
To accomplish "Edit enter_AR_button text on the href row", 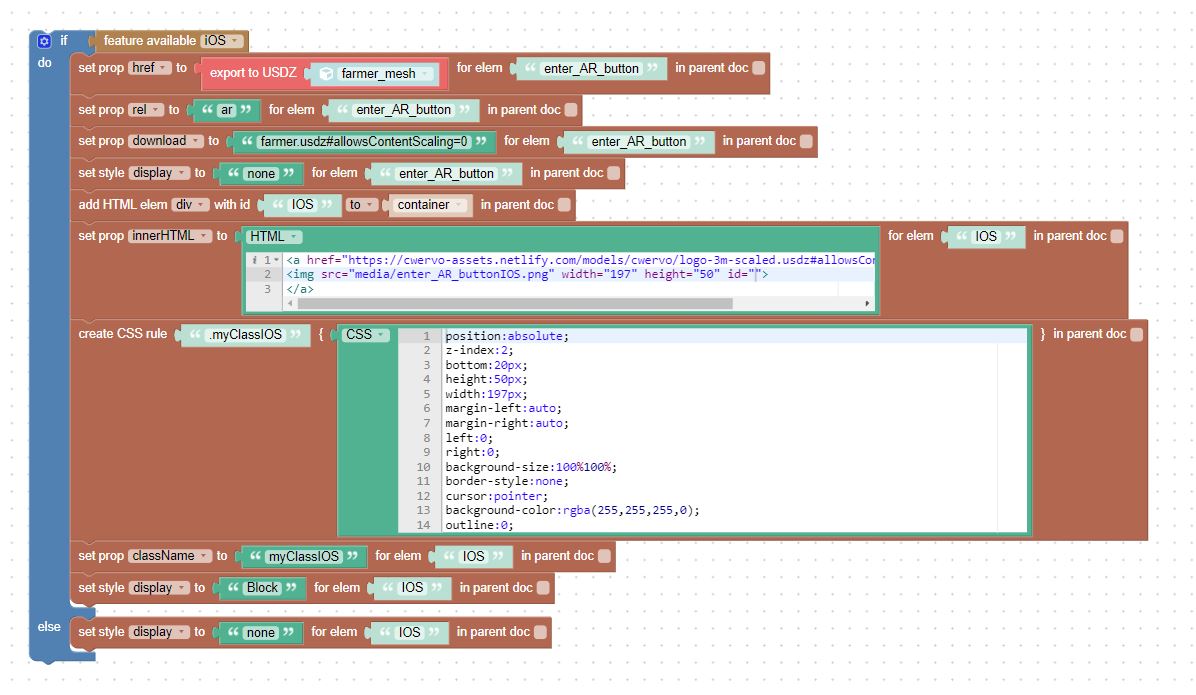I will [x=591, y=69].
